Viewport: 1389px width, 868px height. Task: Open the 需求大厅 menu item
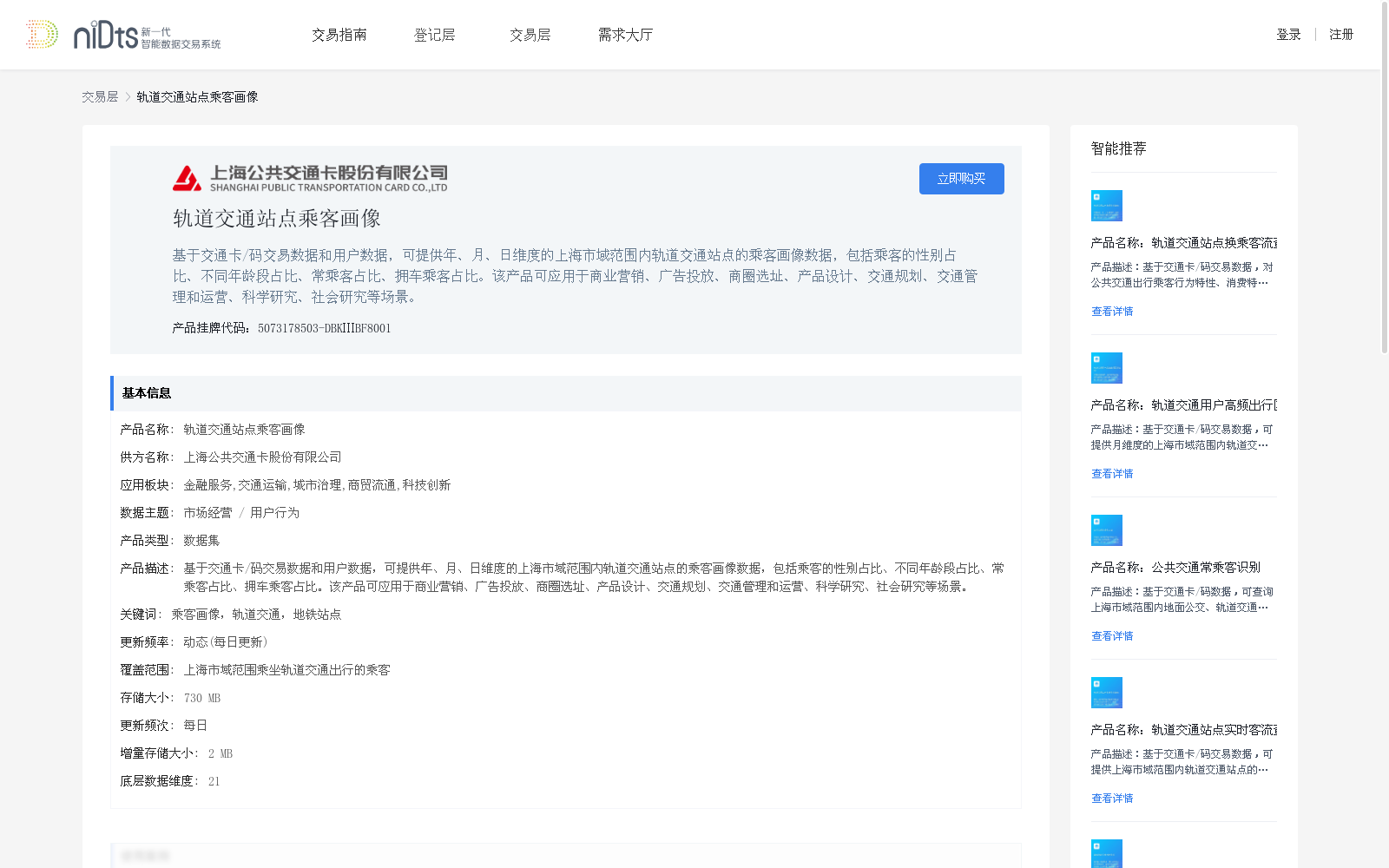(x=625, y=35)
